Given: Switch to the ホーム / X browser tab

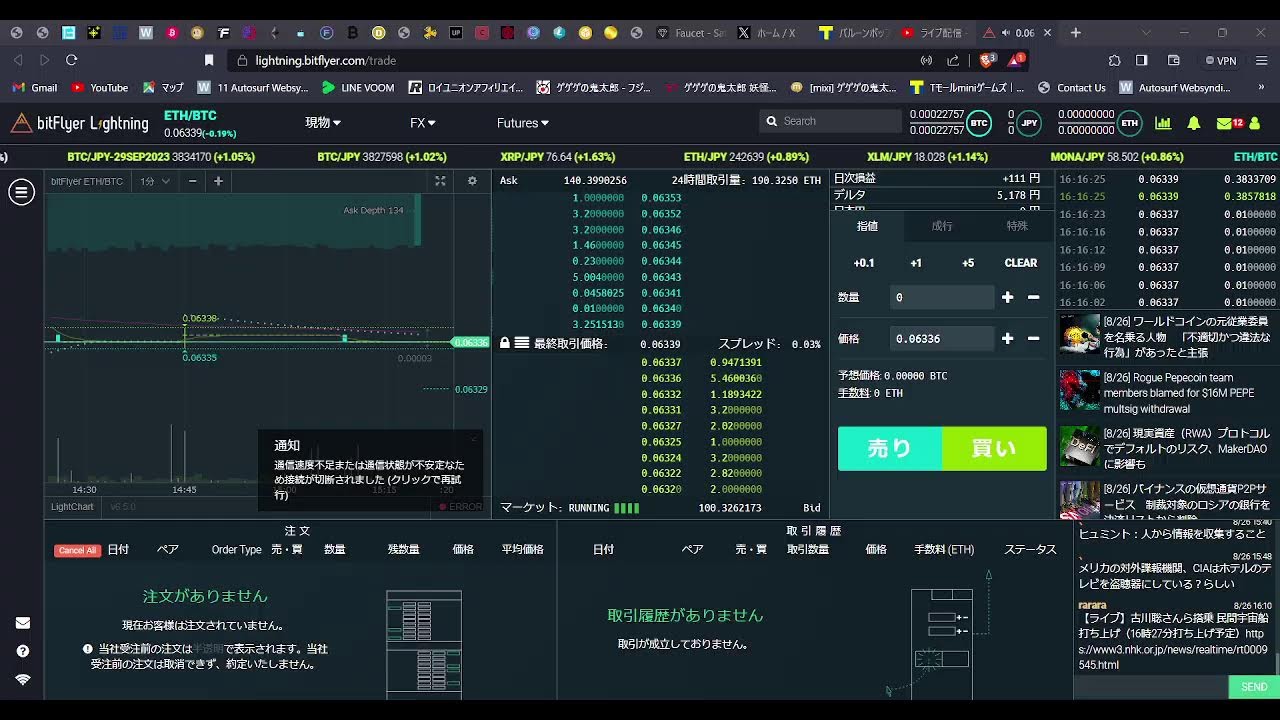Looking at the screenshot, I should pyautogui.click(x=768, y=33).
